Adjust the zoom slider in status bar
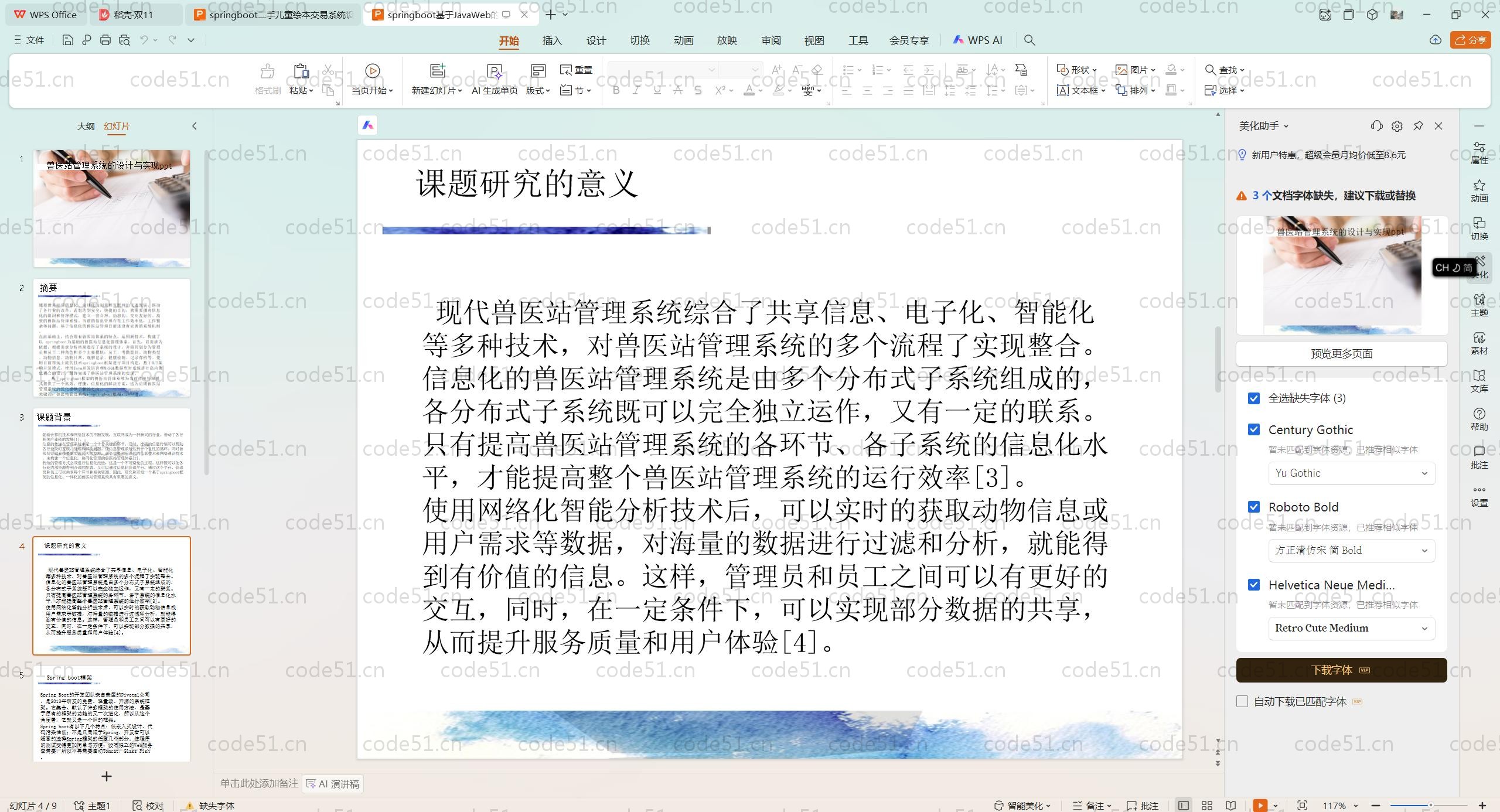Viewport: 1500px width, 812px height. [1430, 806]
